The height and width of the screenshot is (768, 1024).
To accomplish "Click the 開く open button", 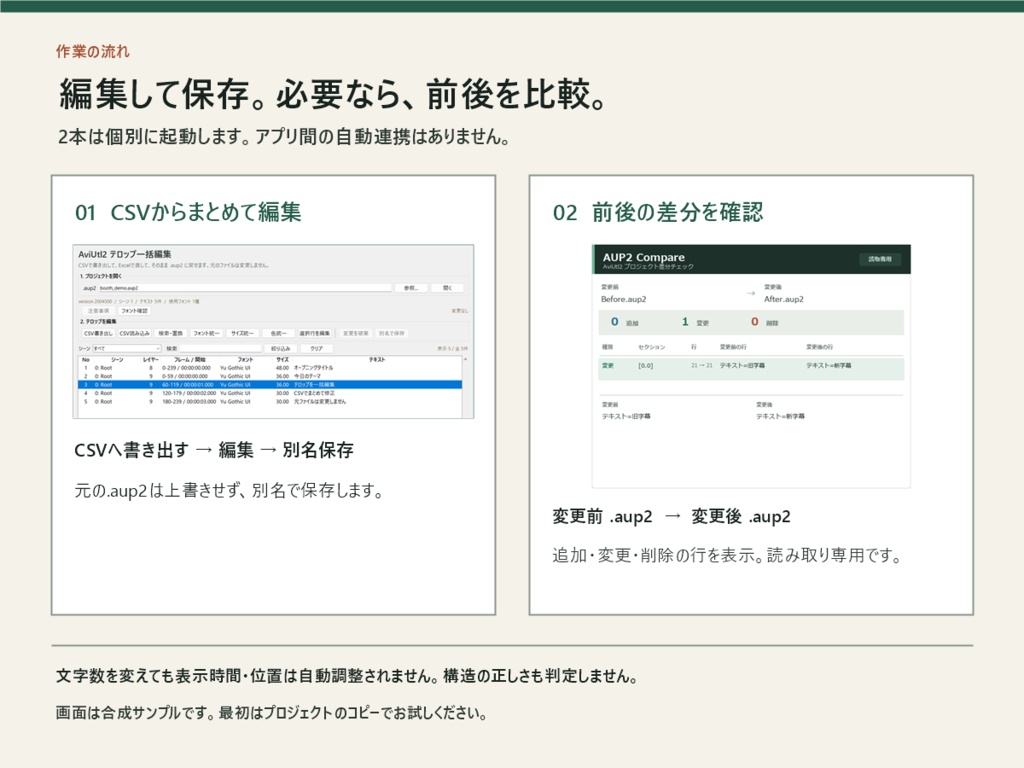I will coord(447,288).
